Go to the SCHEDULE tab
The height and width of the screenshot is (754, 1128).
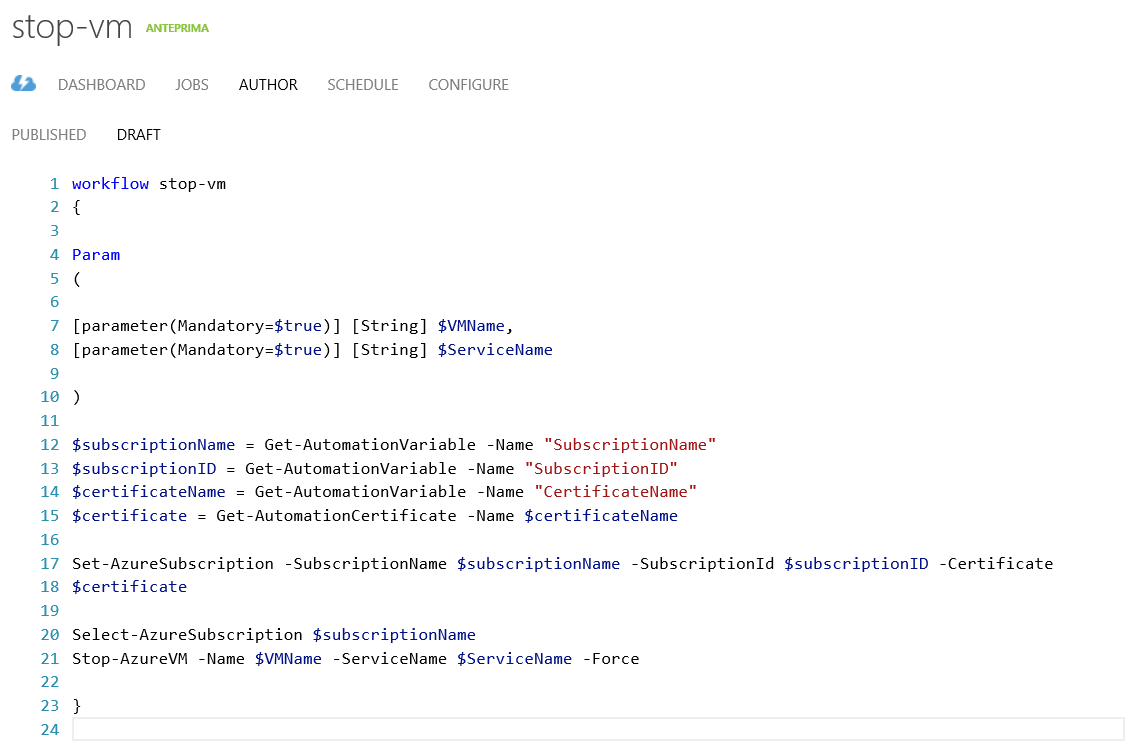363,85
